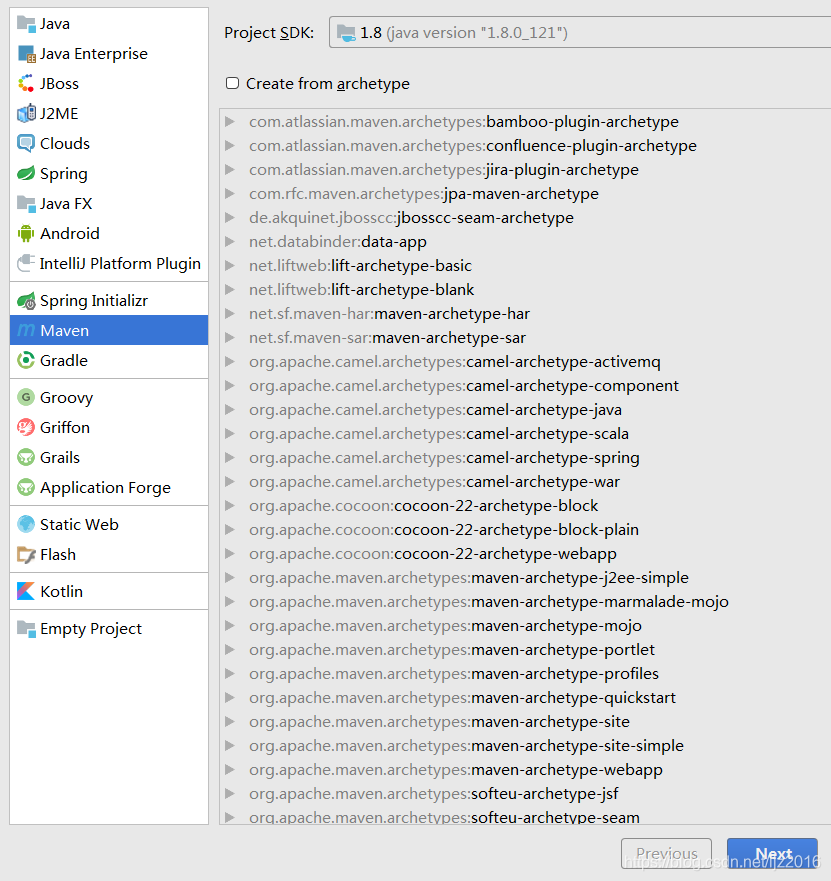Expand maven-archetype-quickstart arrow
831x881 pixels.
230,697
